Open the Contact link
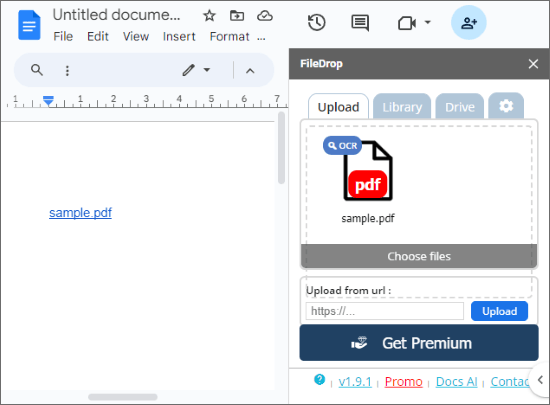Screen dimensions: 550x405 point(510,382)
